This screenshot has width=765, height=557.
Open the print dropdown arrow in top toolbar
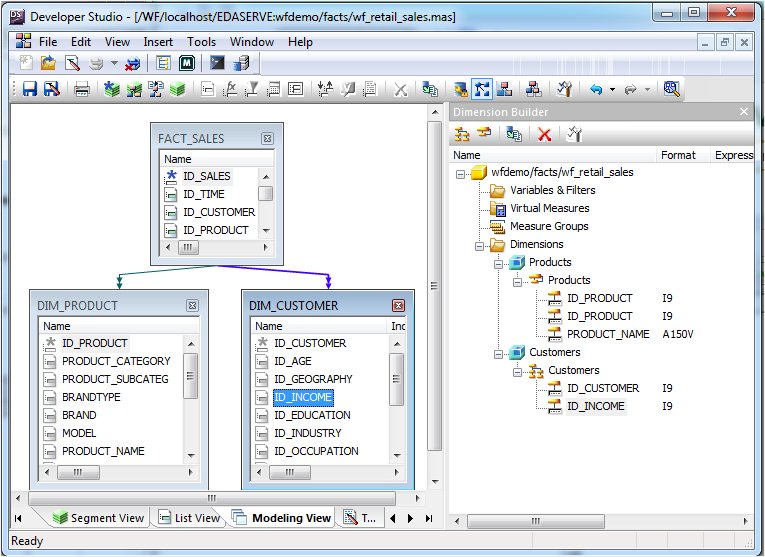click(114, 63)
